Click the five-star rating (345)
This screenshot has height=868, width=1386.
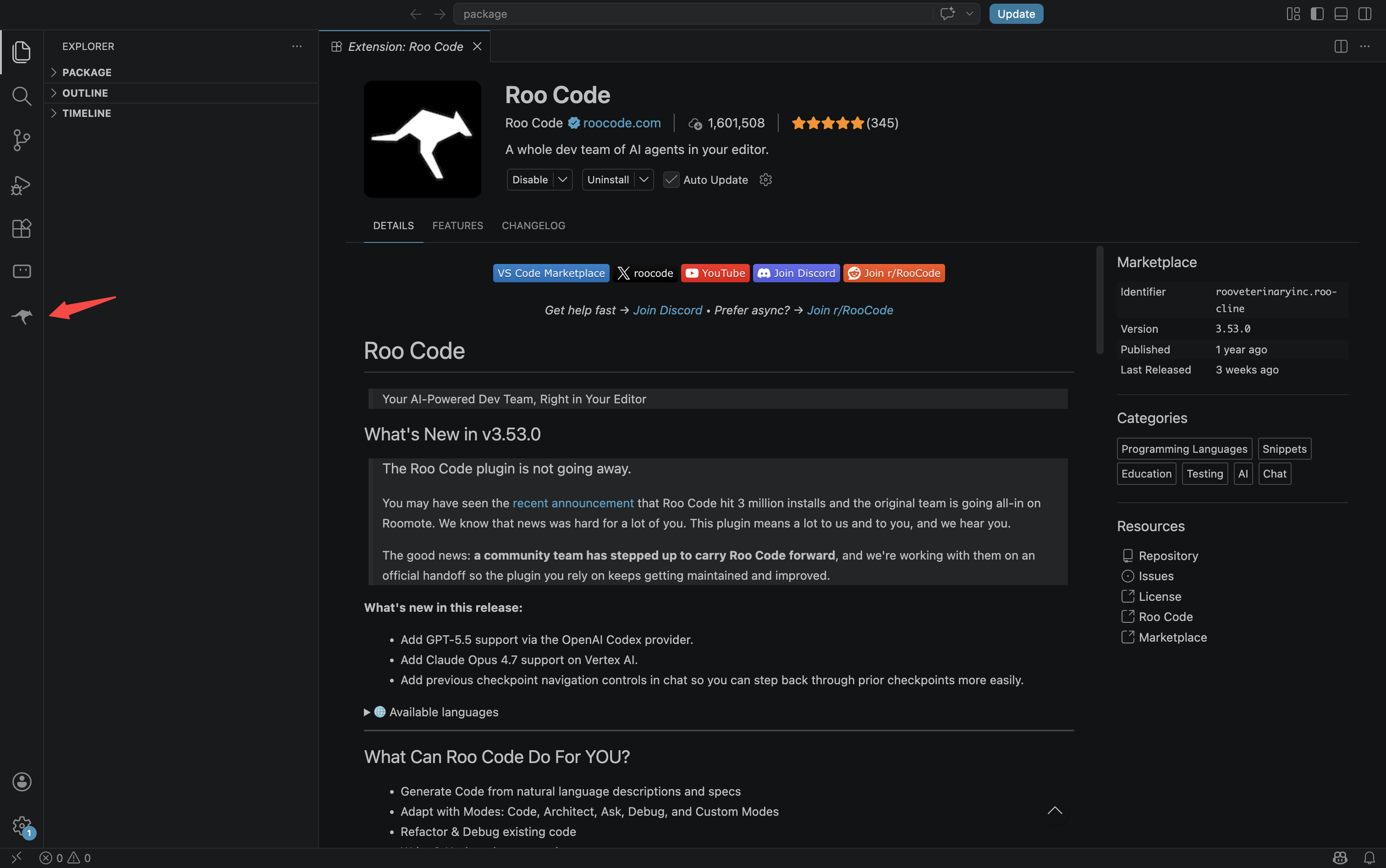845,123
